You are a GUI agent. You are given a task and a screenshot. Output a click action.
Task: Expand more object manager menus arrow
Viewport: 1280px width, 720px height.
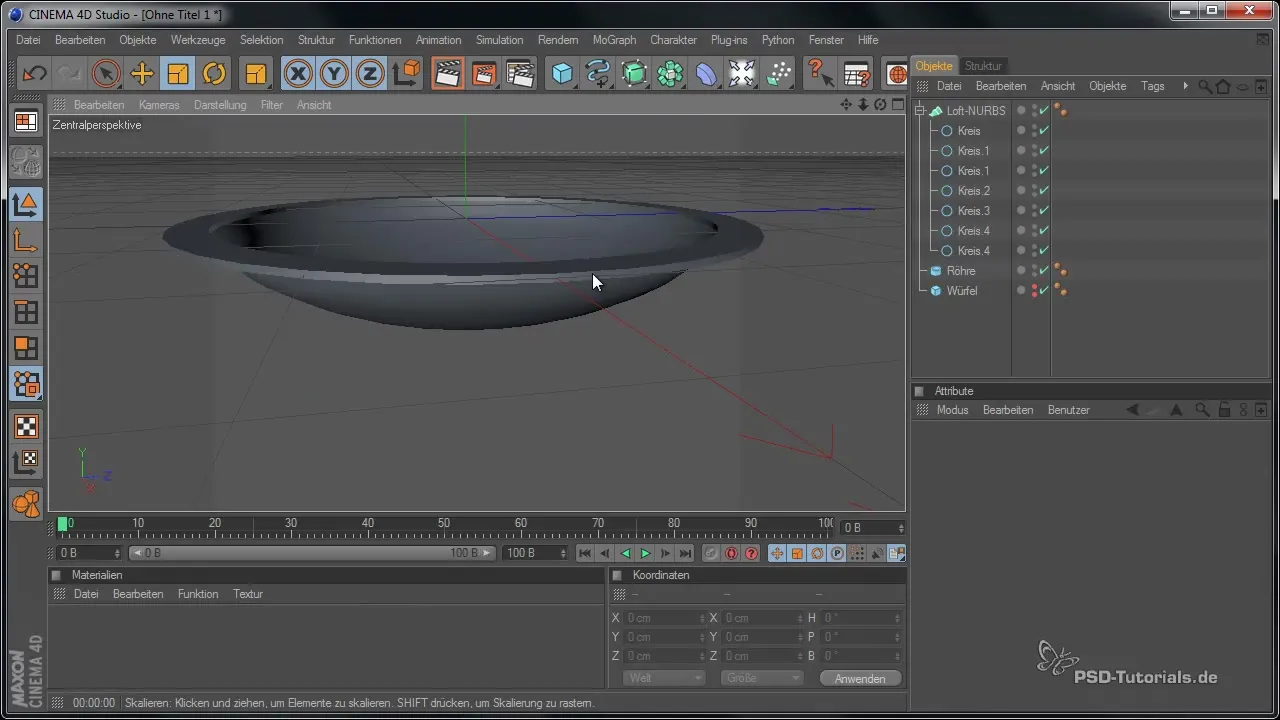coord(1185,86)
